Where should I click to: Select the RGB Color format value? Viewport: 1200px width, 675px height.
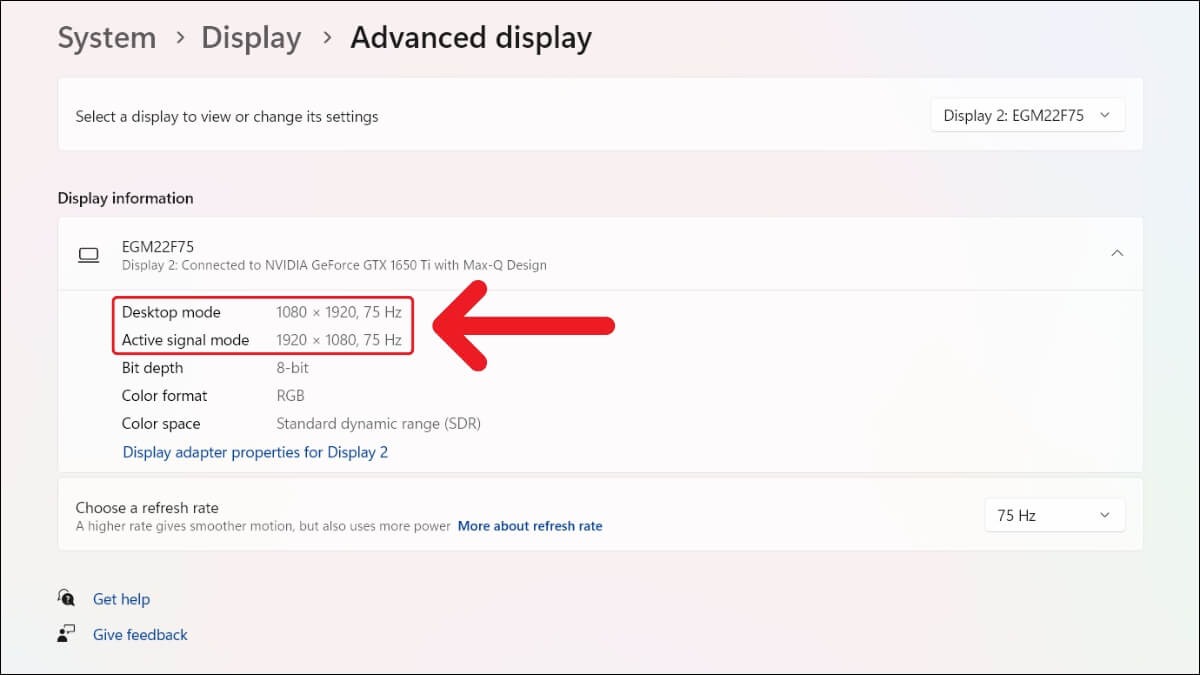coord(290,396)
